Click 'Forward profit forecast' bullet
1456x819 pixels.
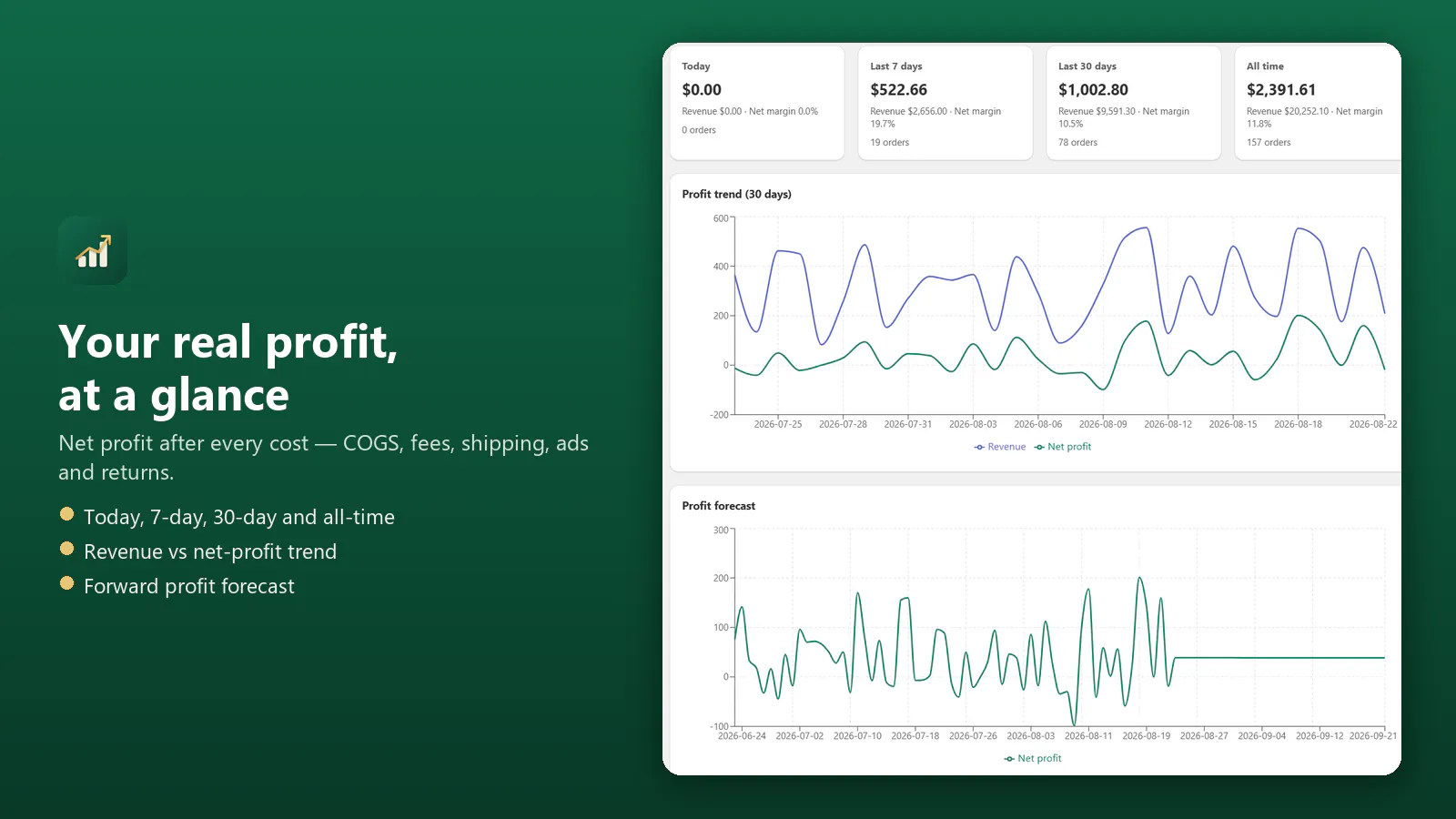point(189,586)
